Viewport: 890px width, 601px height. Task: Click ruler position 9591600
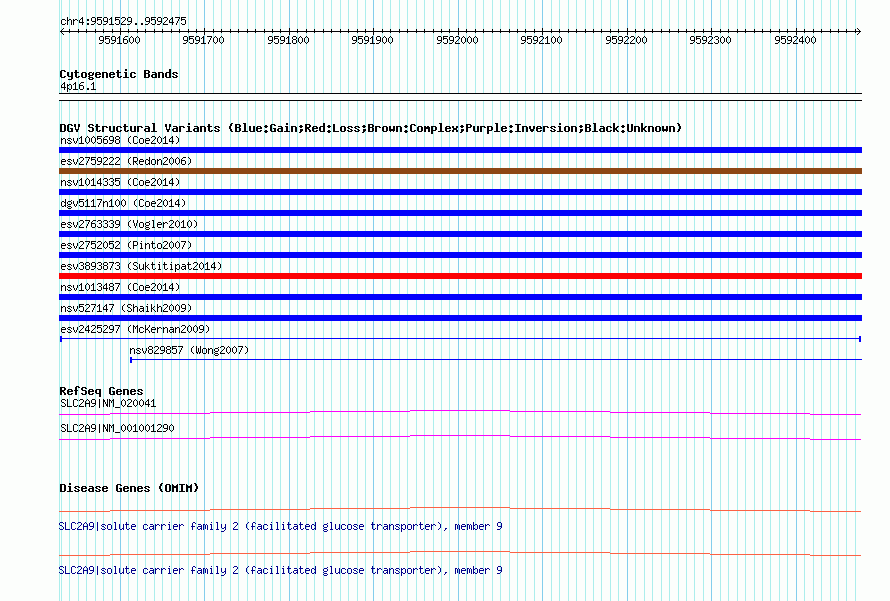[x=119, y=40]
